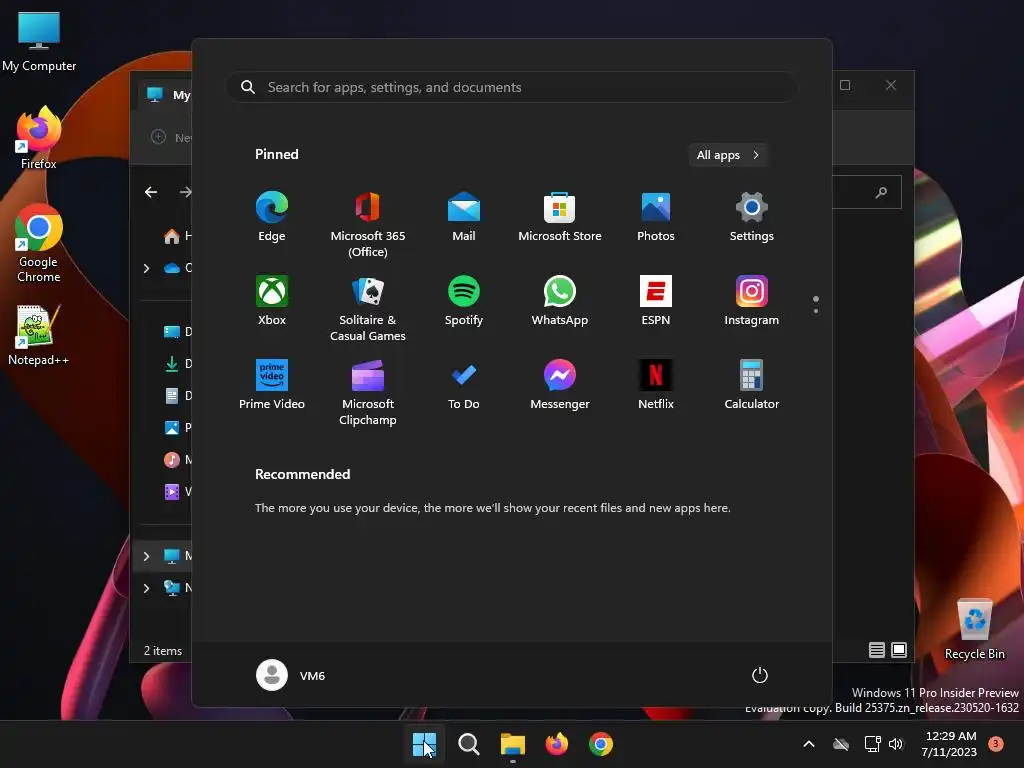Click the Forward arrow in File Explorer

185,192
